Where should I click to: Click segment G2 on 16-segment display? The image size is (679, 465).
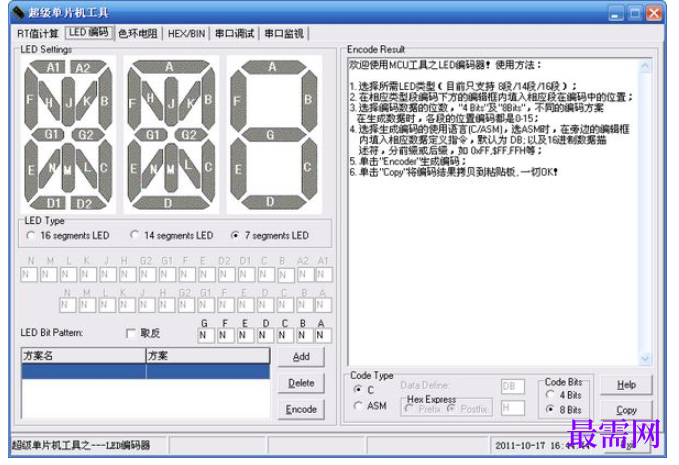click(x=87, y=135)
